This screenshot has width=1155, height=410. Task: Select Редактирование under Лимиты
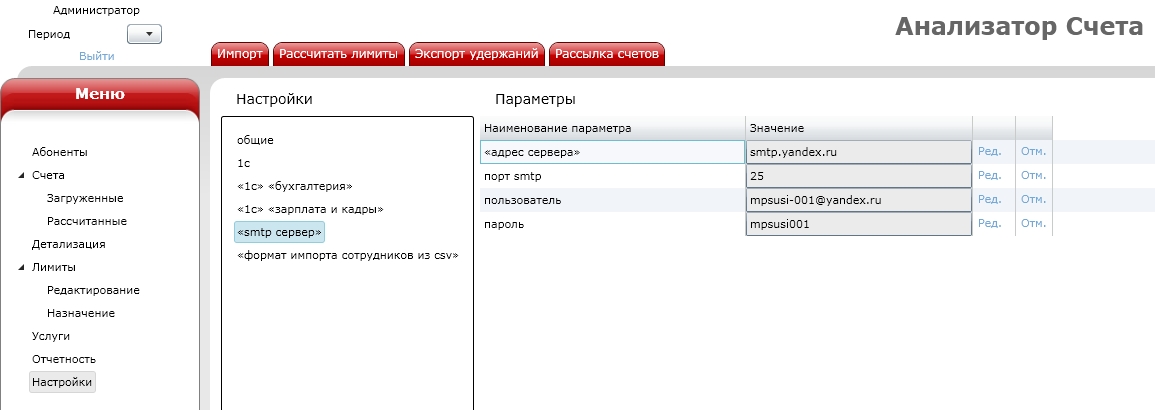pyautogui.click(x=93, y=290)
